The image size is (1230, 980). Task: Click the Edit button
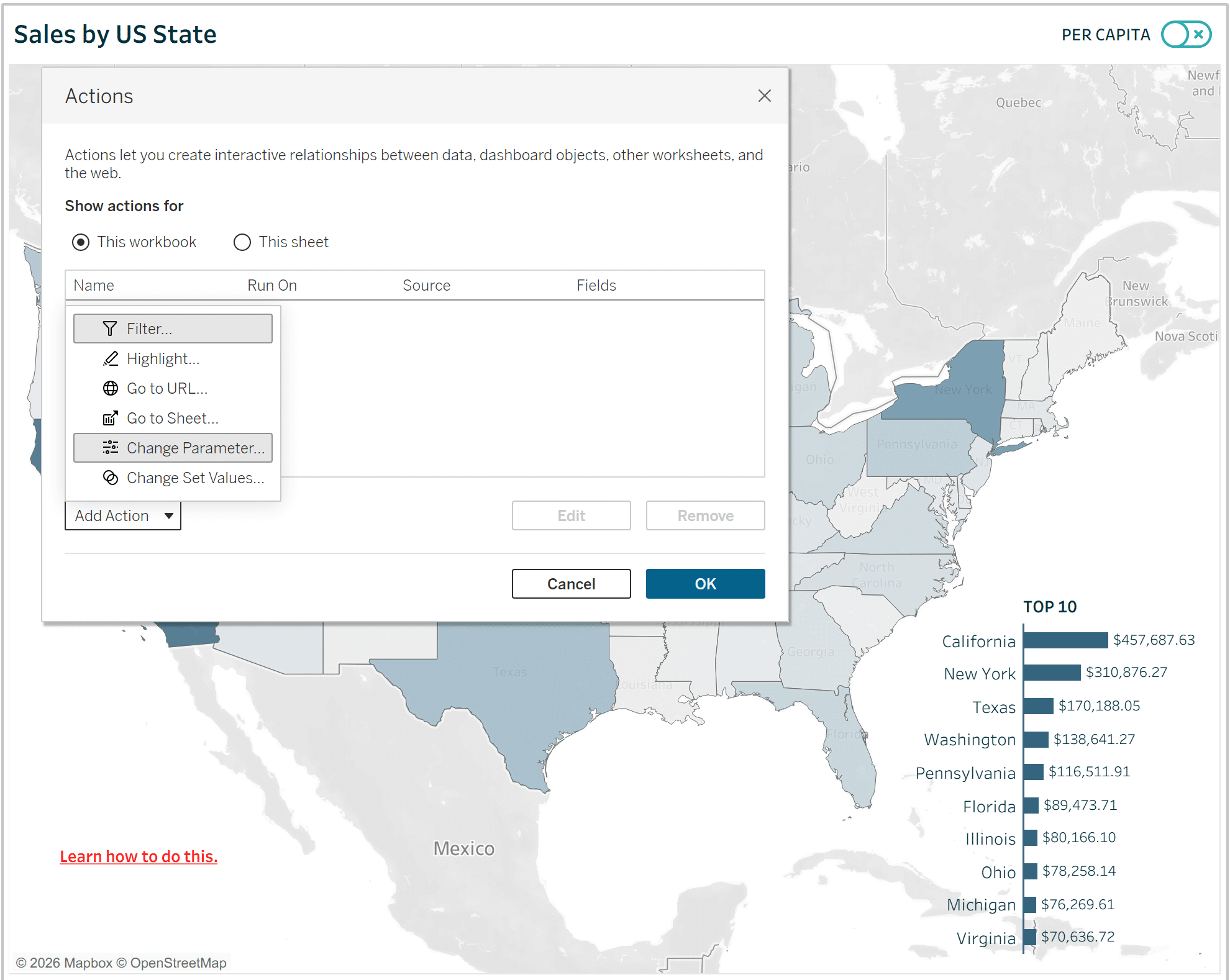pyautogui.click(x=572, y=515)
